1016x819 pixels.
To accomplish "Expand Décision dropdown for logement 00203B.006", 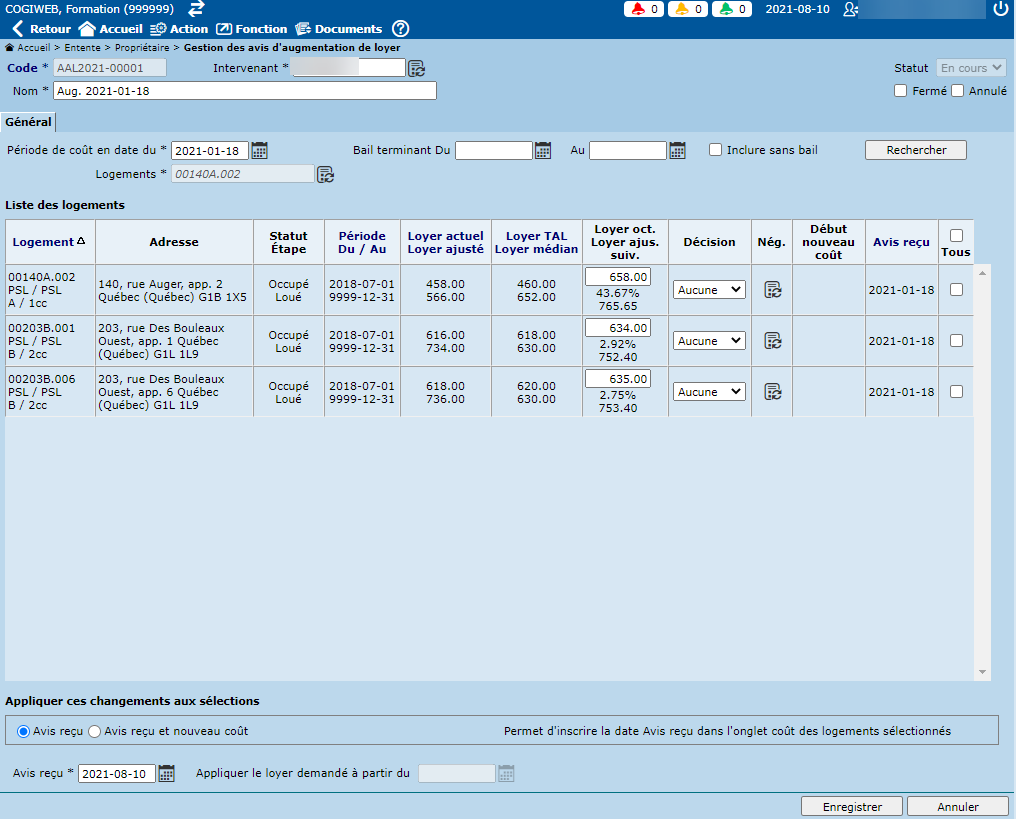I will pyautogui.click(x=709, y=392).
